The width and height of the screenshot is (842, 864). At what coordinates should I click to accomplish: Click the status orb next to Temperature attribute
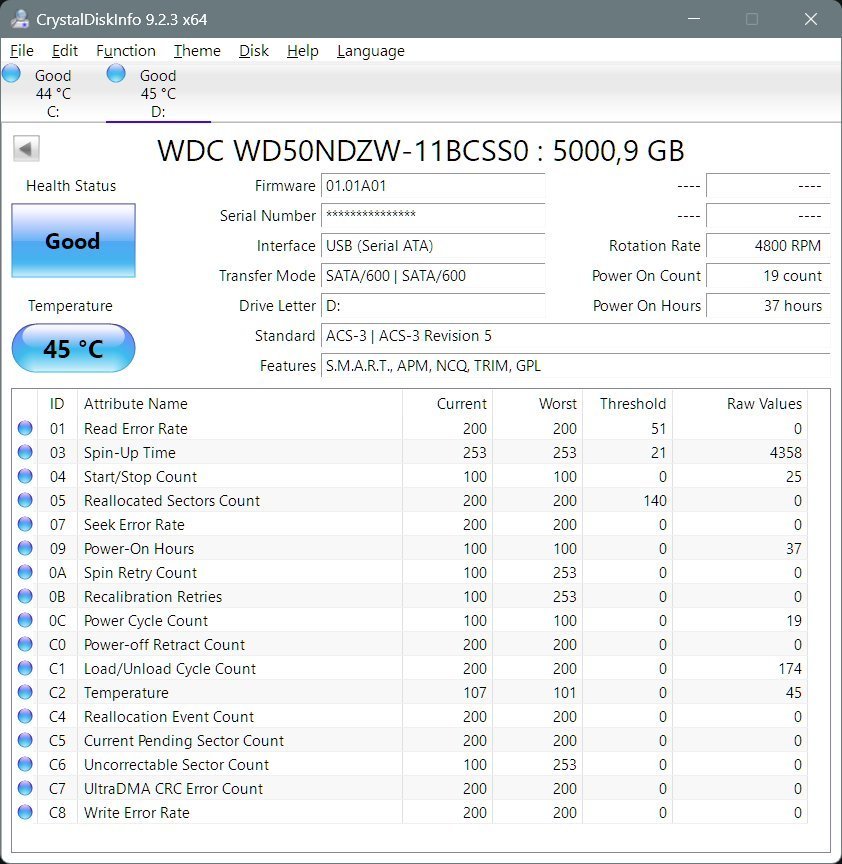coord(25,693)
